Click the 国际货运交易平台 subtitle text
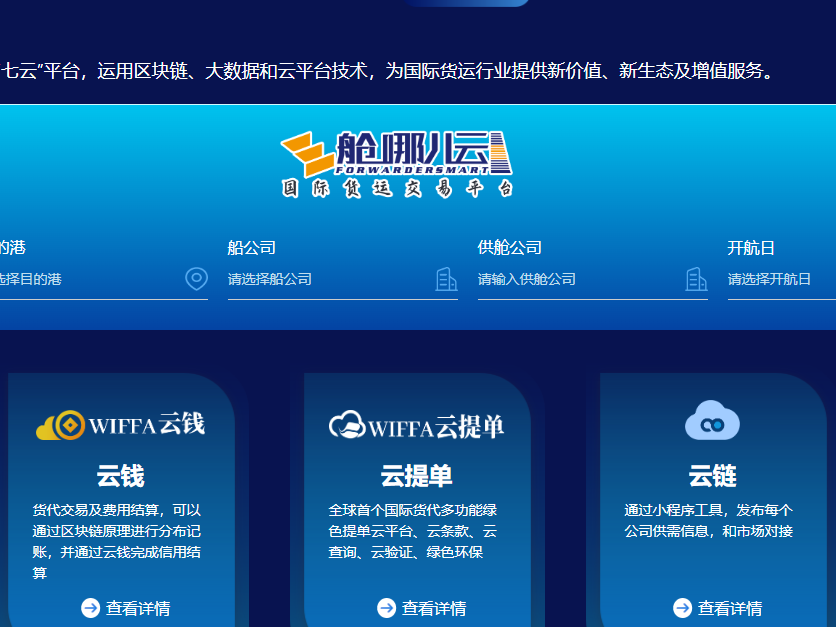This screenshot has height=627, width=836. (397, 188)
